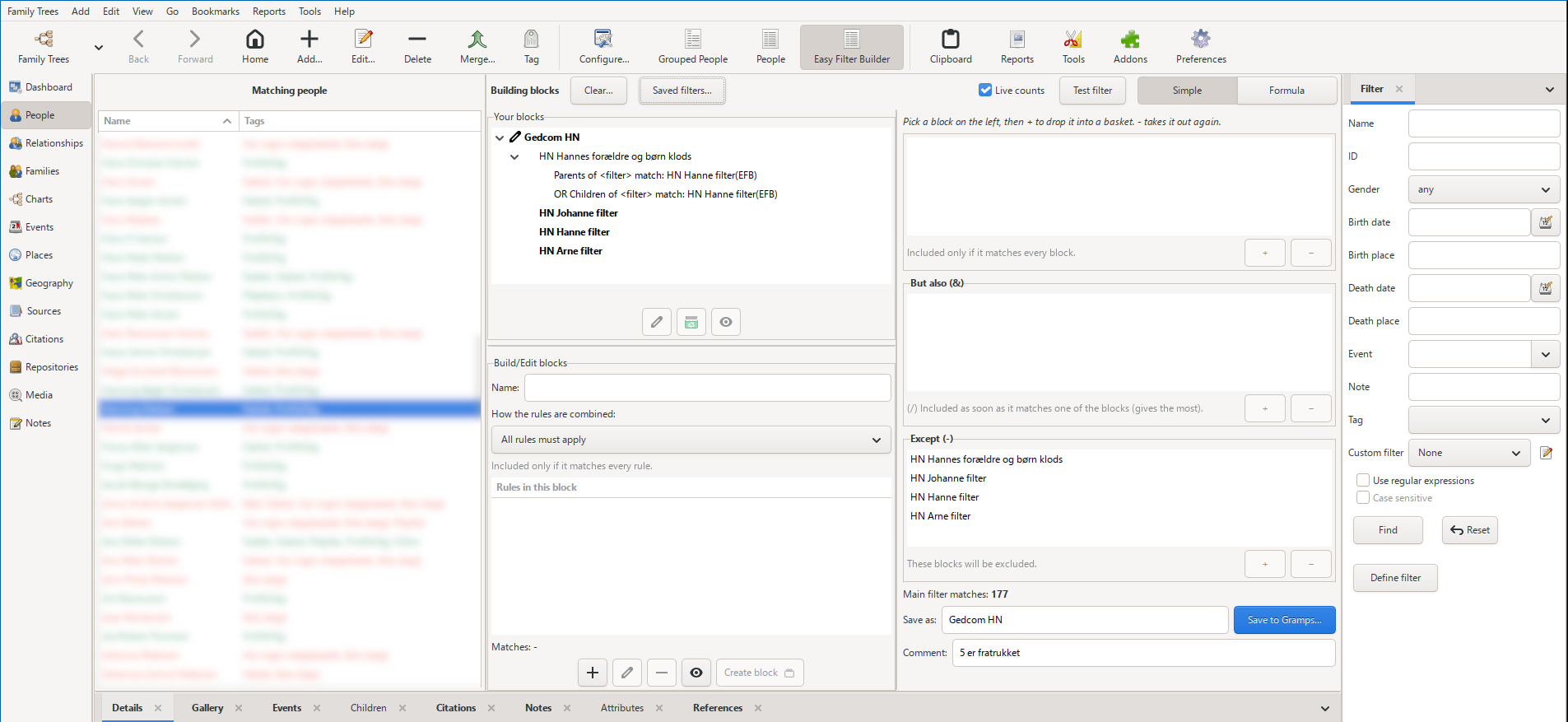Open custom filter editor icon
This screenshot has width=1568, height=722.
click(1547, 453)
